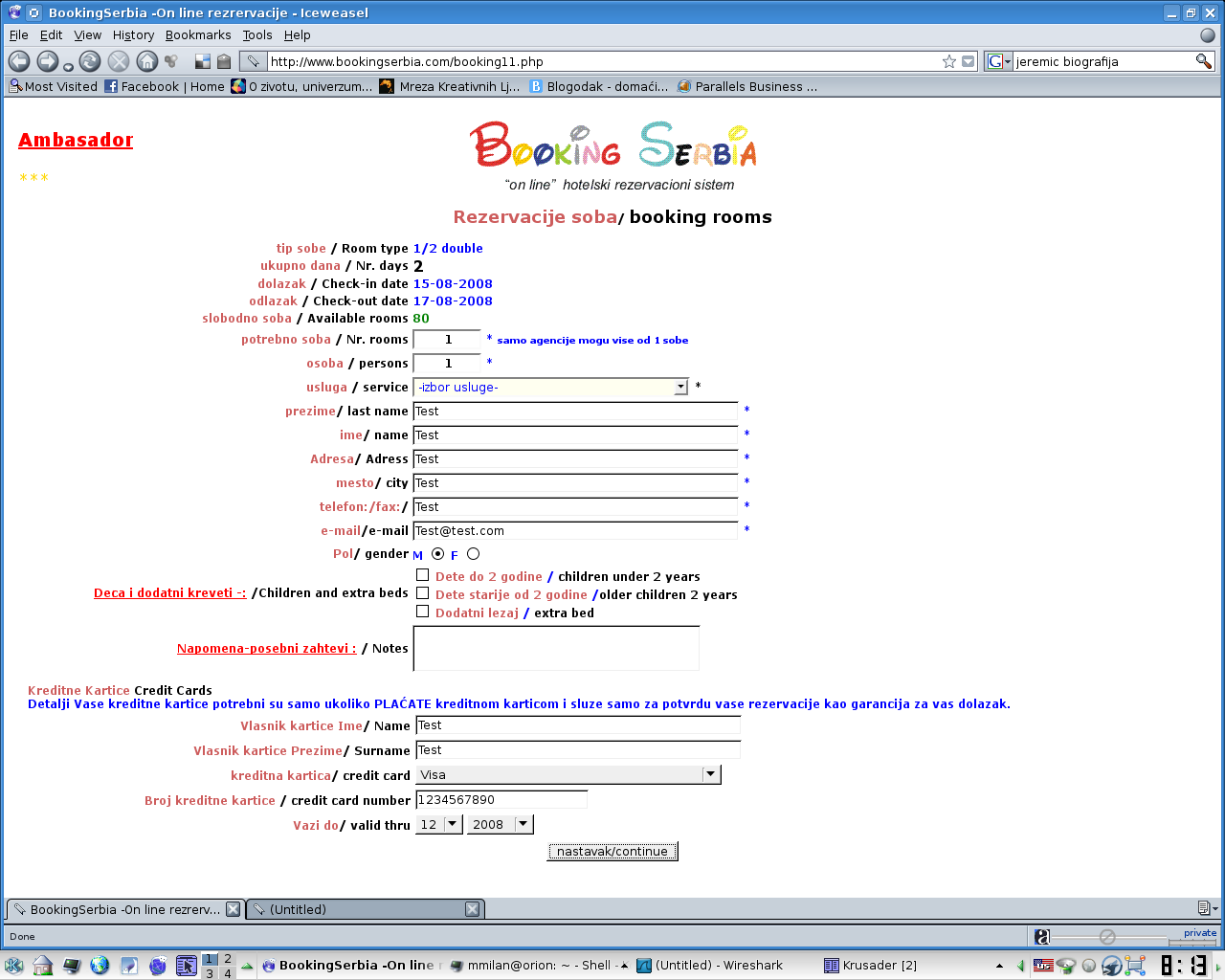This screenshot has width=1225, height=980.
Task: Click the zoom slider in status bar
Action: [x=1107, y=937]
